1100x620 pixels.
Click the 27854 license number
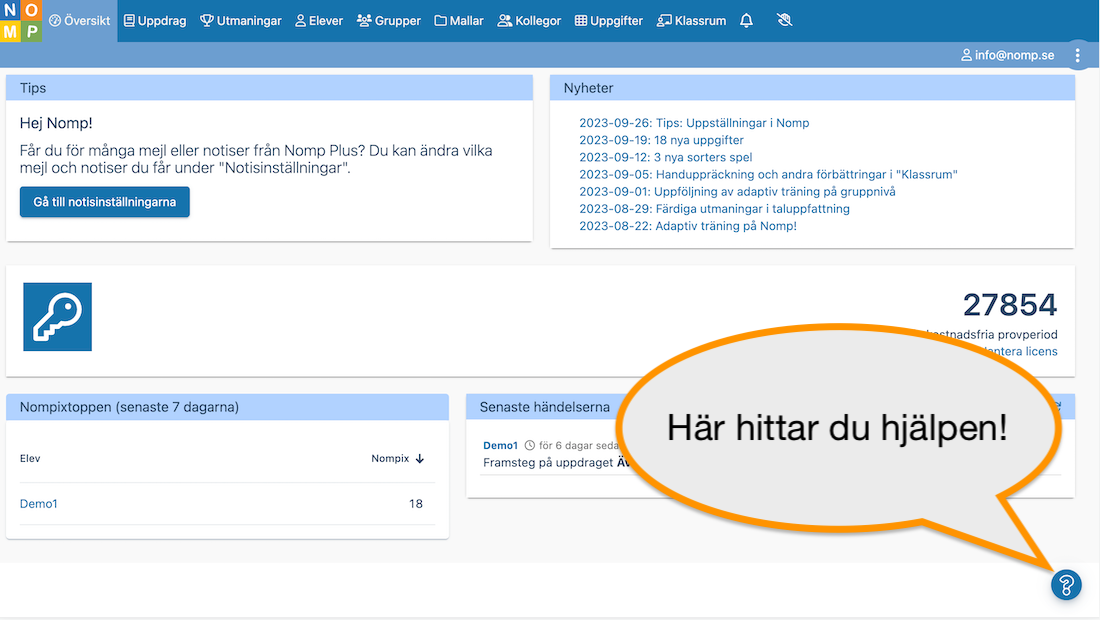click(1010, 305)
